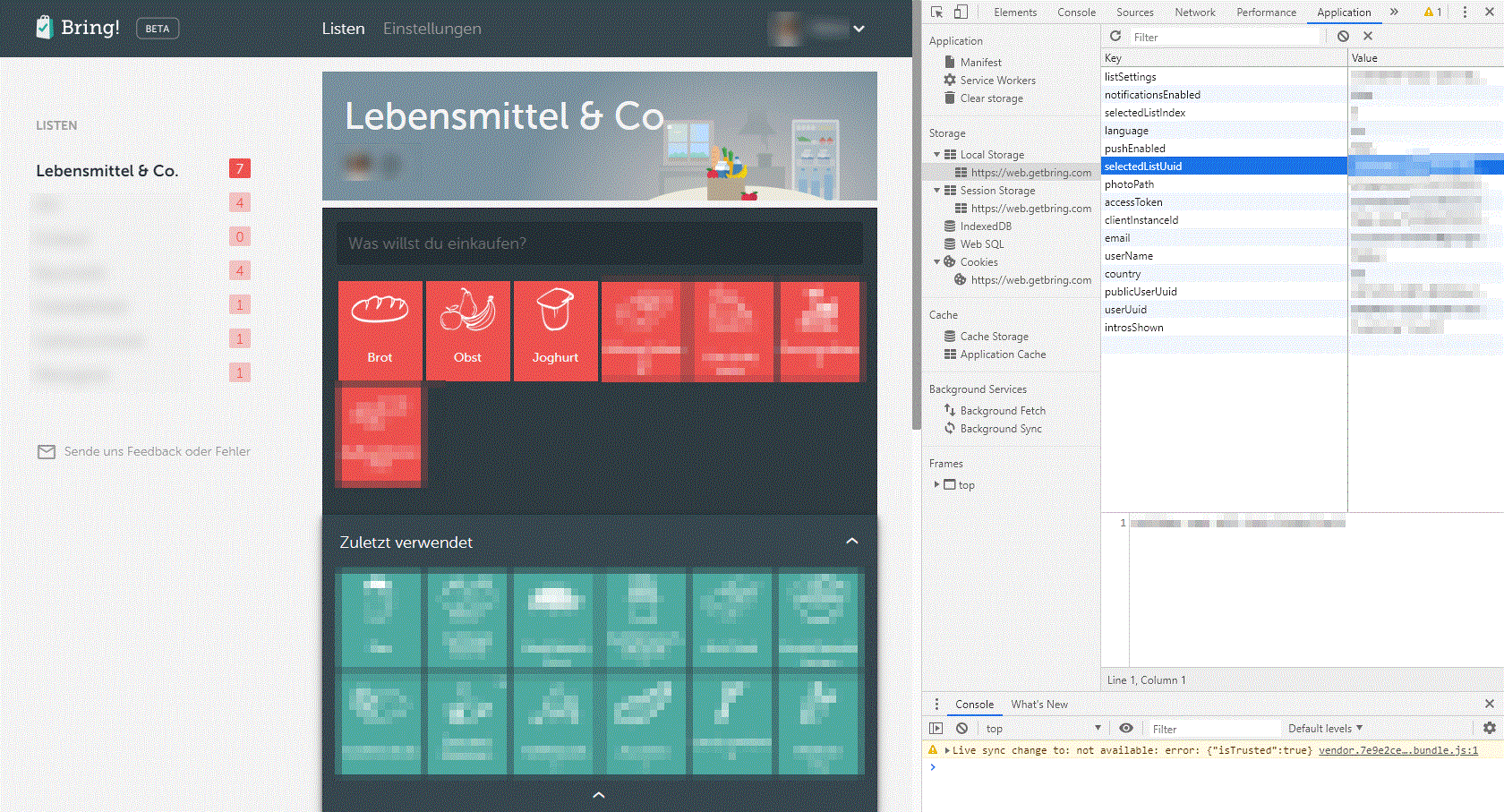Collapse the Zuletzt verwendet section
Screen dimensions: 1504x812
[851, 542]
